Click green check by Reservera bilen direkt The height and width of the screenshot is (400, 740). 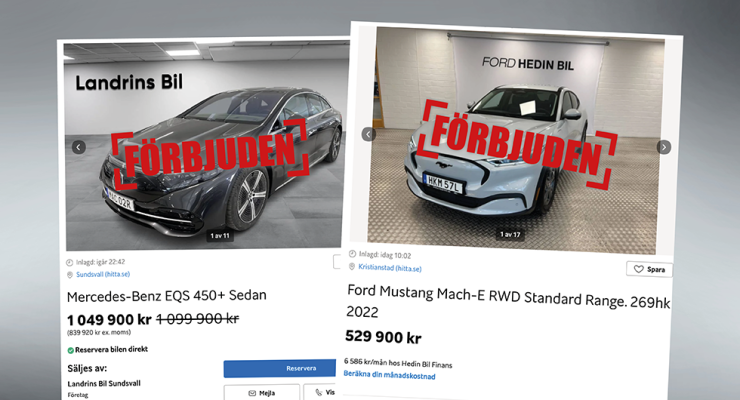(x=70, y=350)
